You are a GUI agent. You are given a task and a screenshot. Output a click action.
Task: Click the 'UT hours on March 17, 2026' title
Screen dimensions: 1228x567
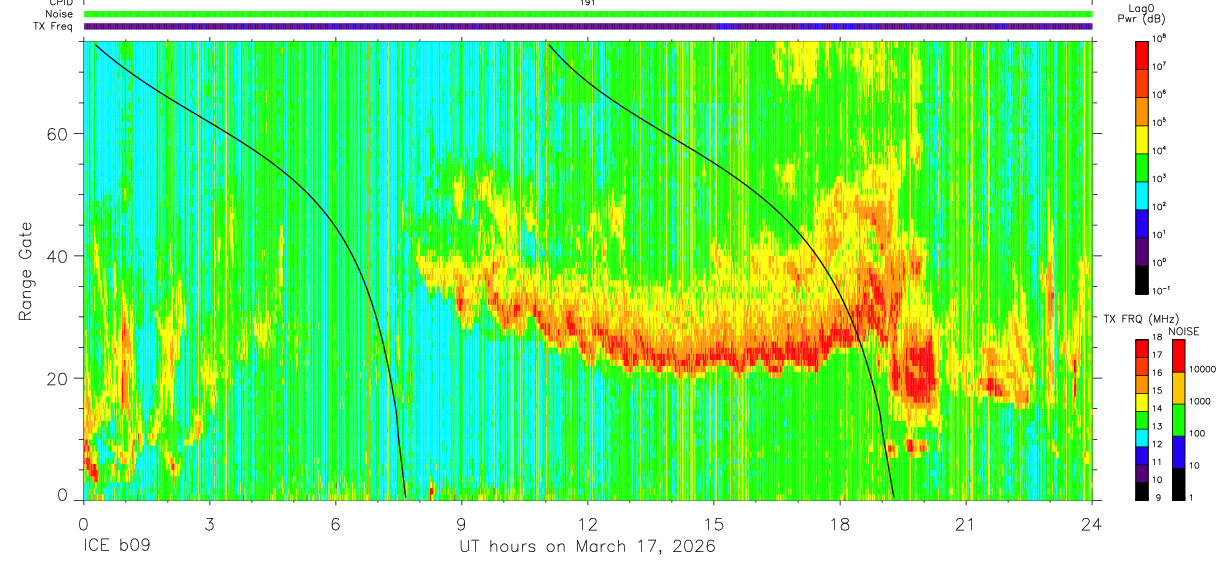[x=587, y=547]
